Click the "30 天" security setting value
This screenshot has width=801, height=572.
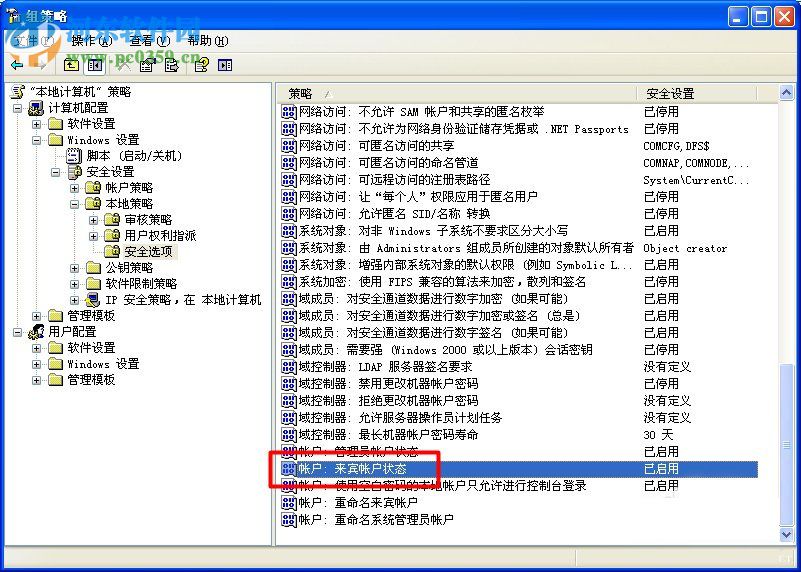[658, 435]
